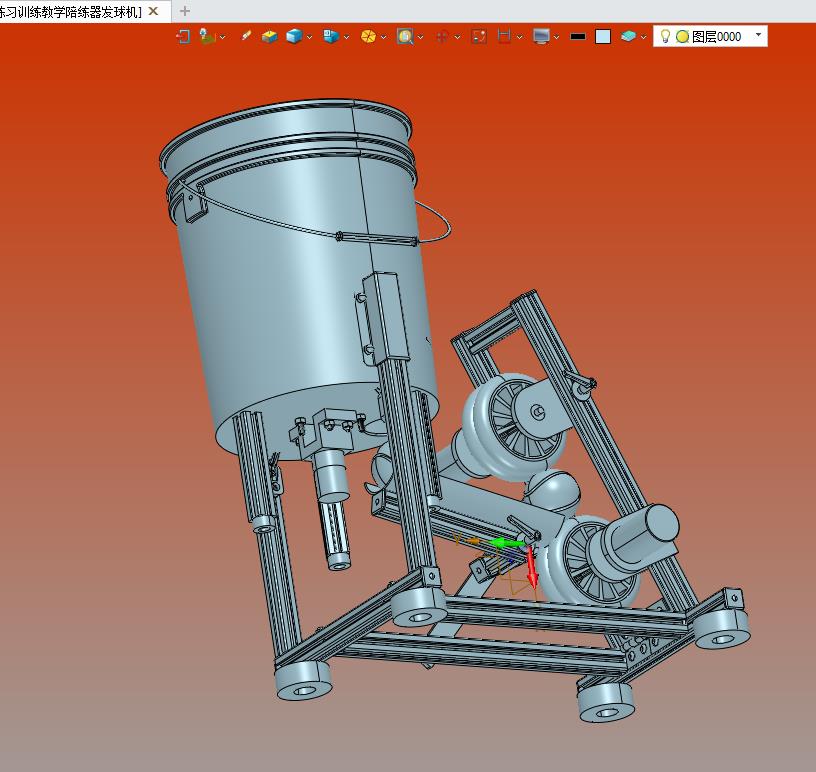Expand dropdown arrow beside teal layer icon

(644, 37)
